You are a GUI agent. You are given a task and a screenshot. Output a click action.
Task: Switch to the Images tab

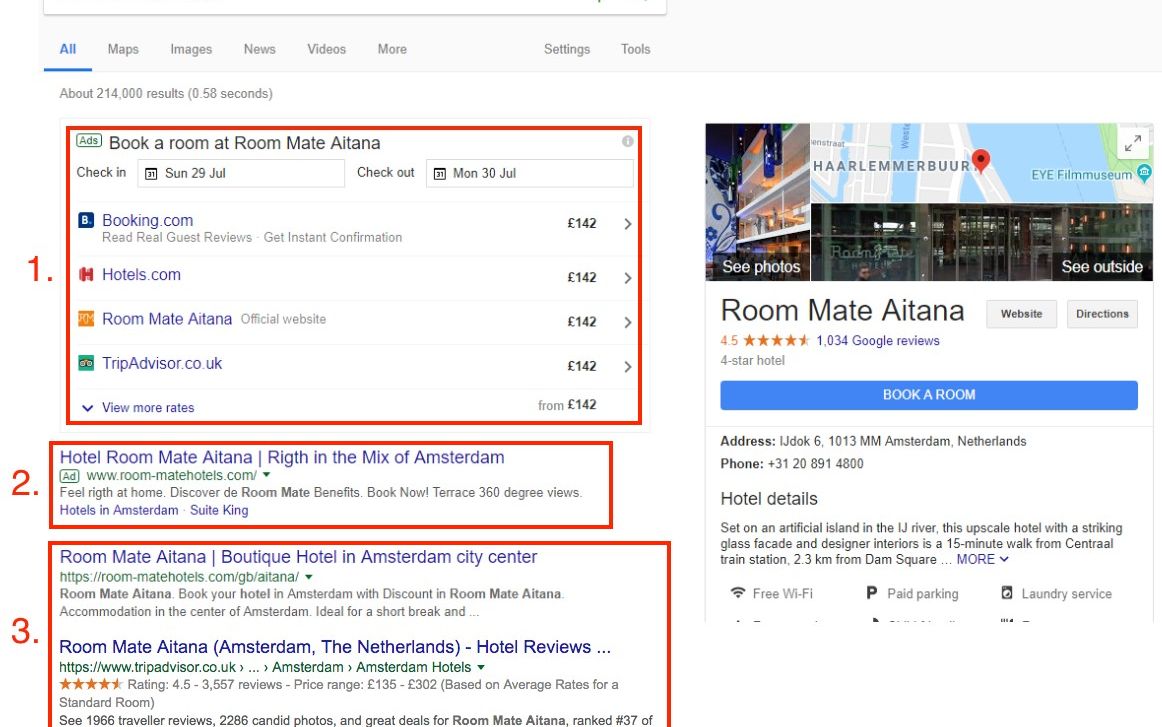click(x=191, y=49)
